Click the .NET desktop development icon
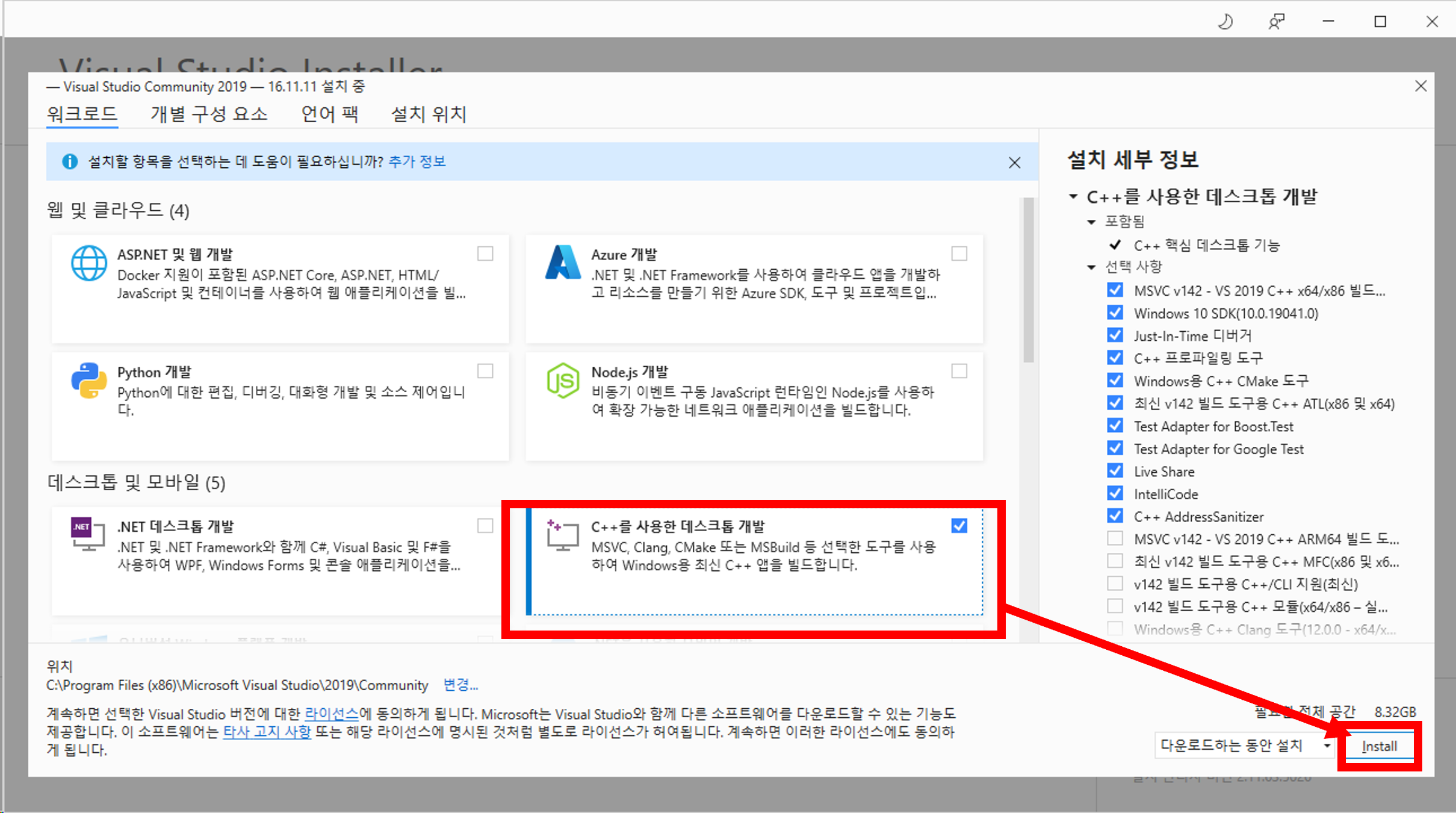 [x=88, y=534]
